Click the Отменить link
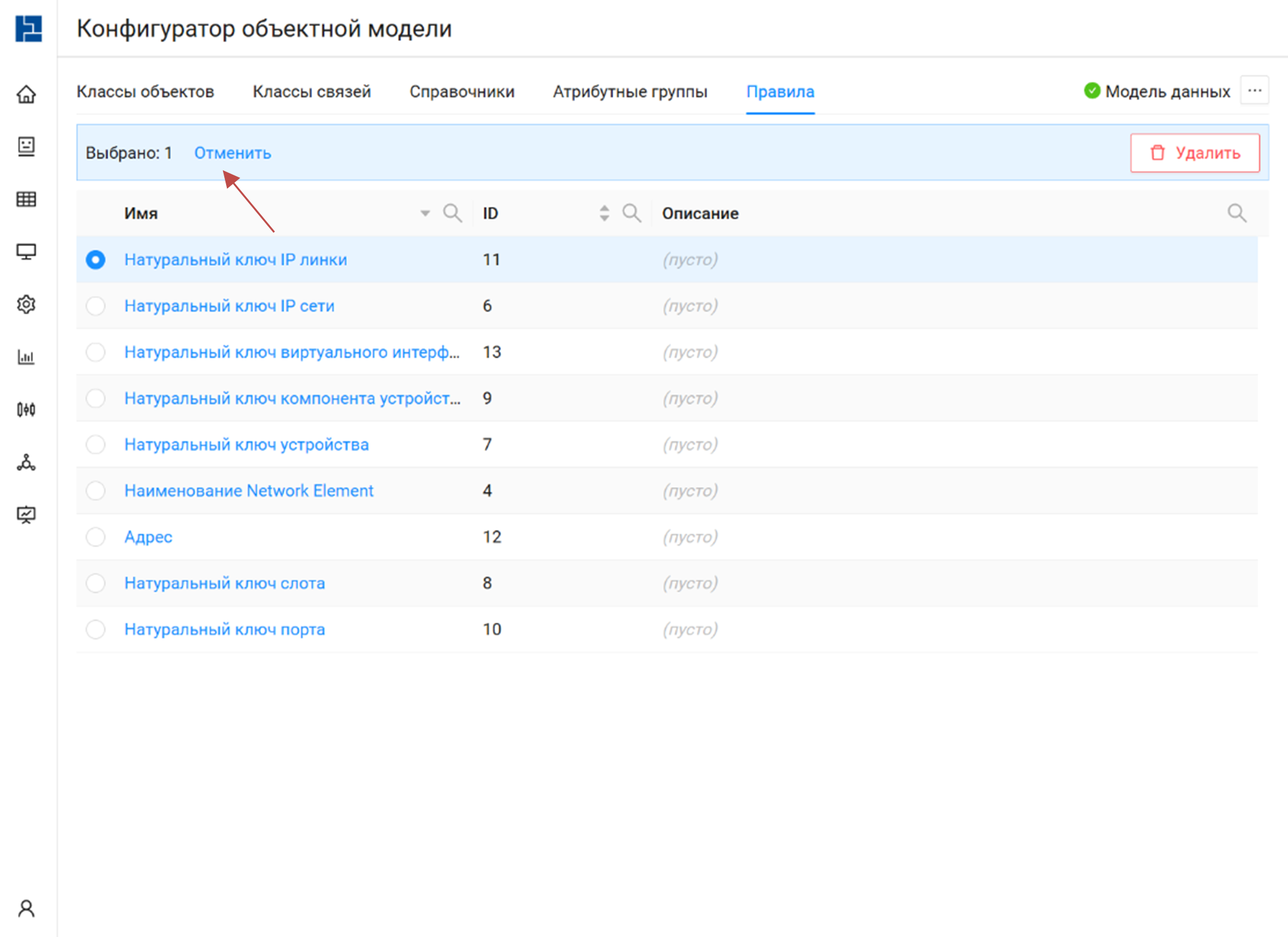This screenshot has height=937, width=1288. [232, 153]
